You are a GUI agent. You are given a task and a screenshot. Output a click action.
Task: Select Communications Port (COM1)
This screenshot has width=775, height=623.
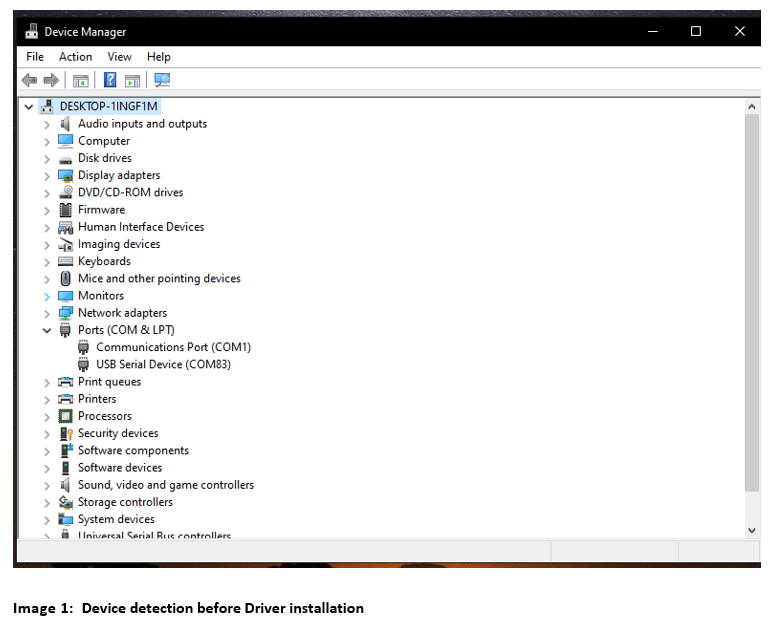[x=173, y=347]
